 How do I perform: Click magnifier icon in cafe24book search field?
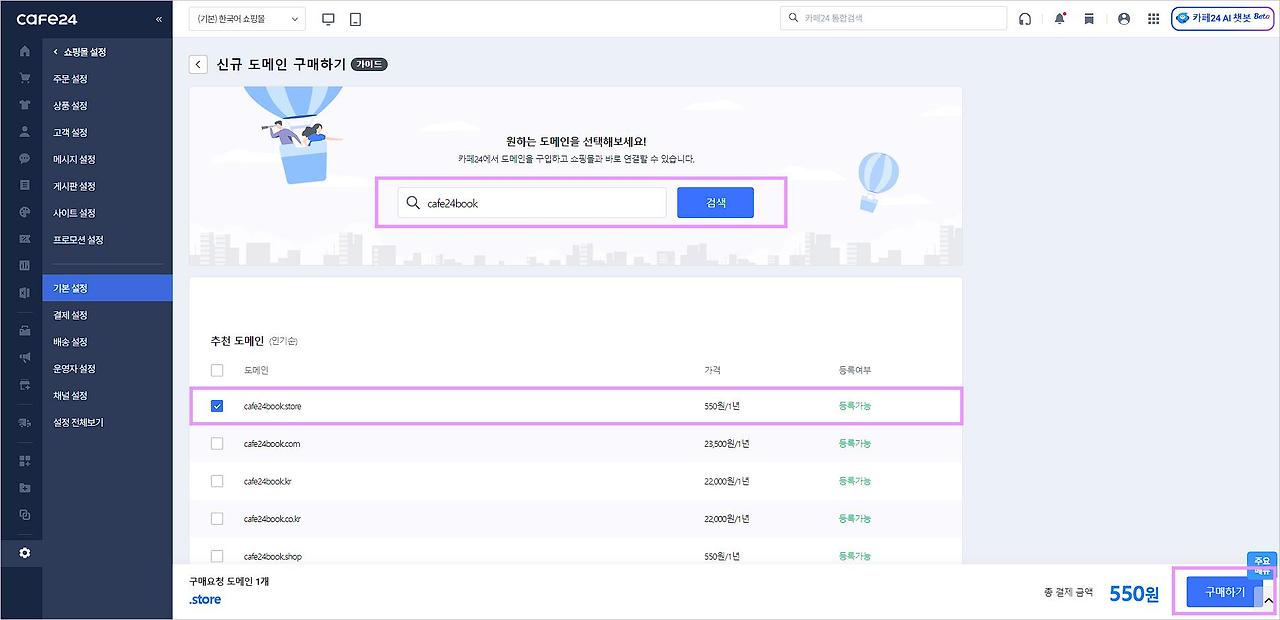point(412,203)
